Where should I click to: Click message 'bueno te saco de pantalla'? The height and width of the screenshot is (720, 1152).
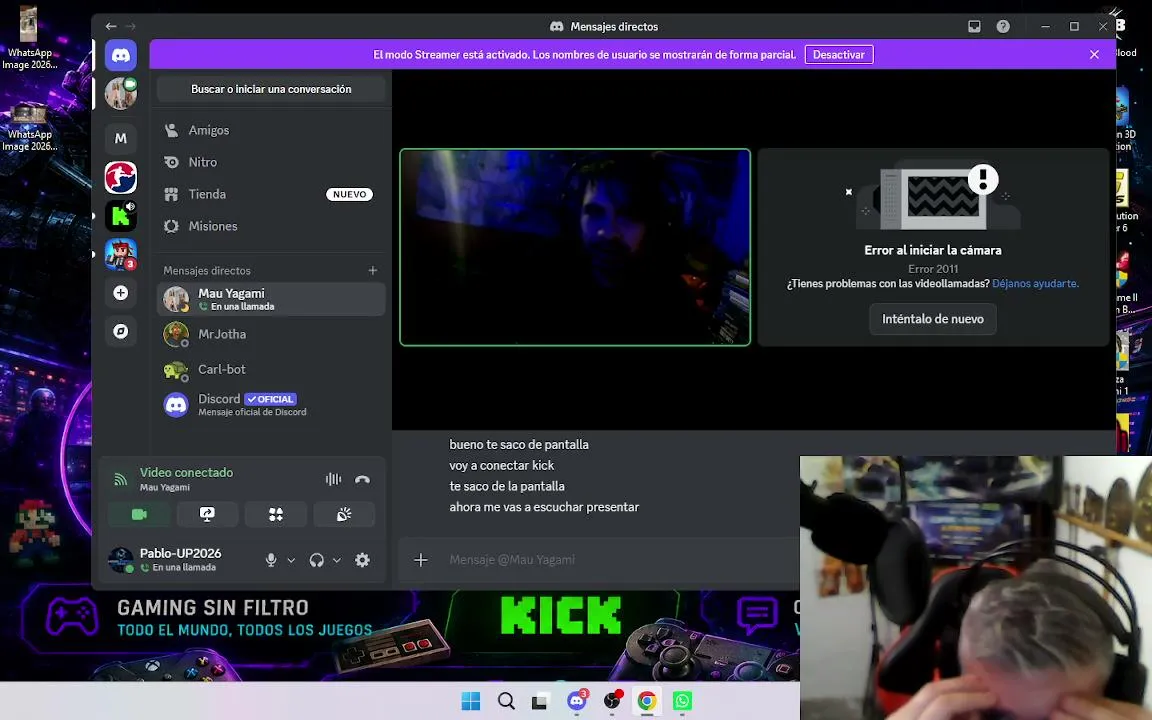click(x=519, y=444)
